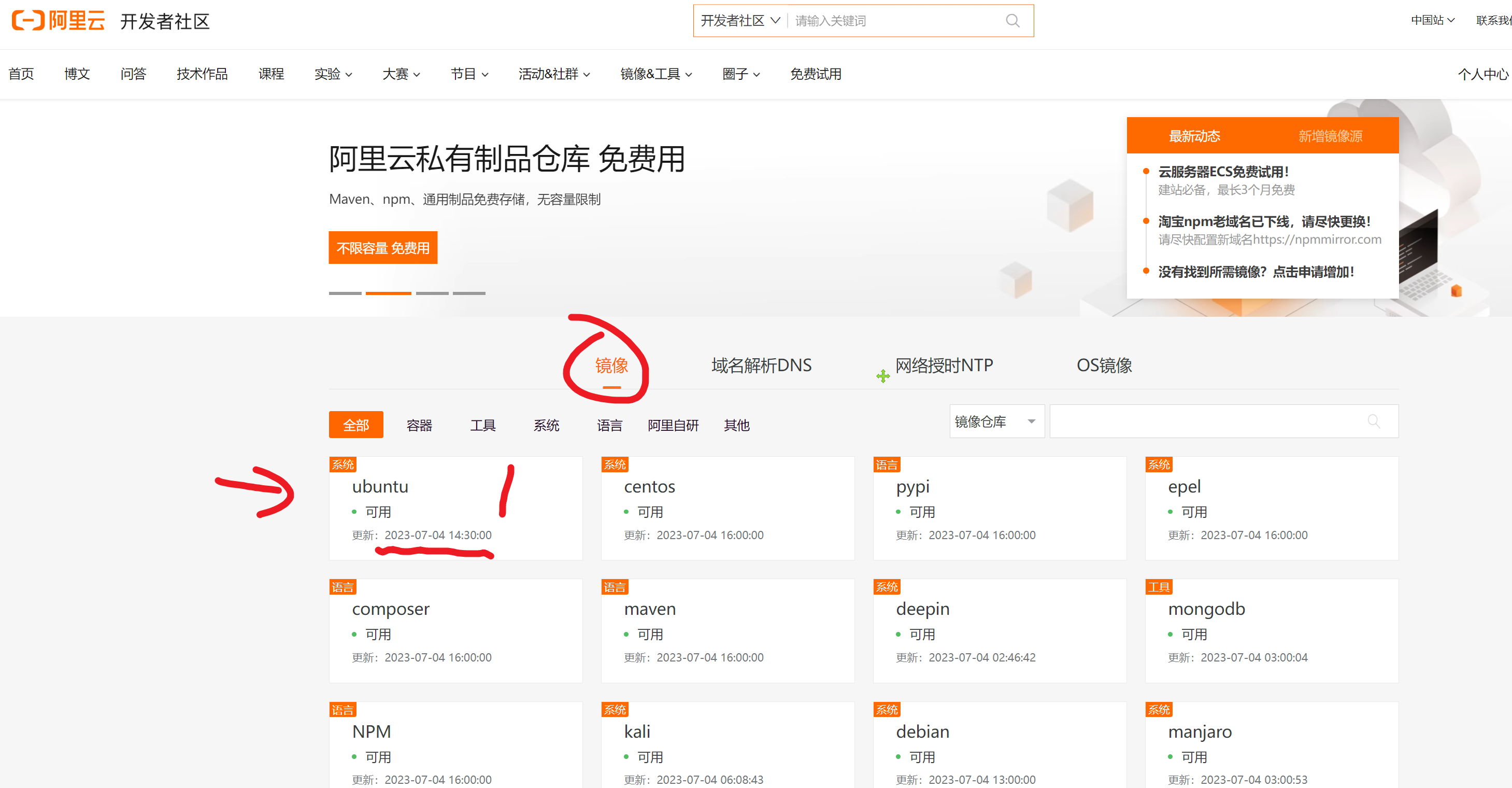Click the 语言 tag on pypi card

point(886,465)
